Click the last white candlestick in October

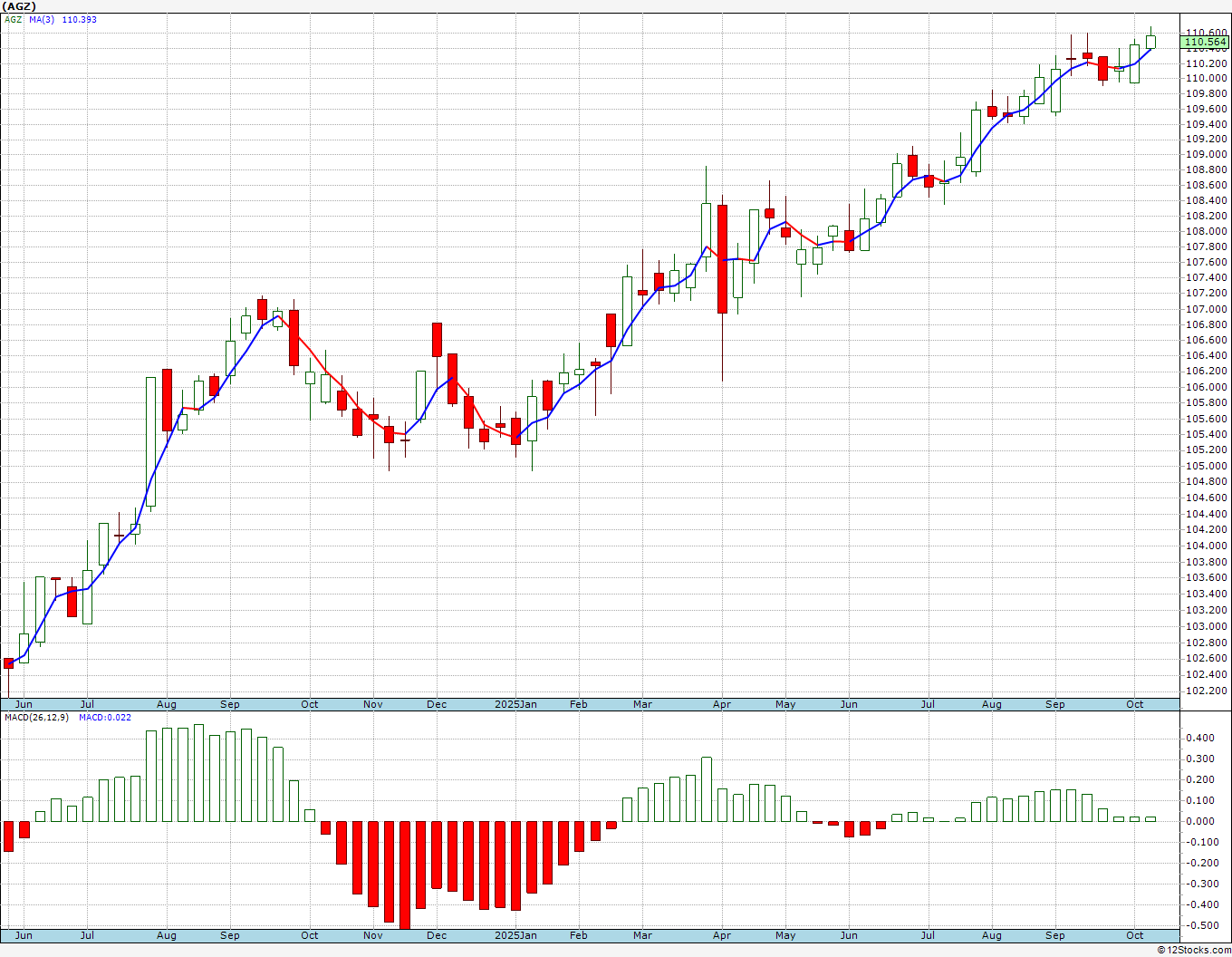click(1150, 42)
